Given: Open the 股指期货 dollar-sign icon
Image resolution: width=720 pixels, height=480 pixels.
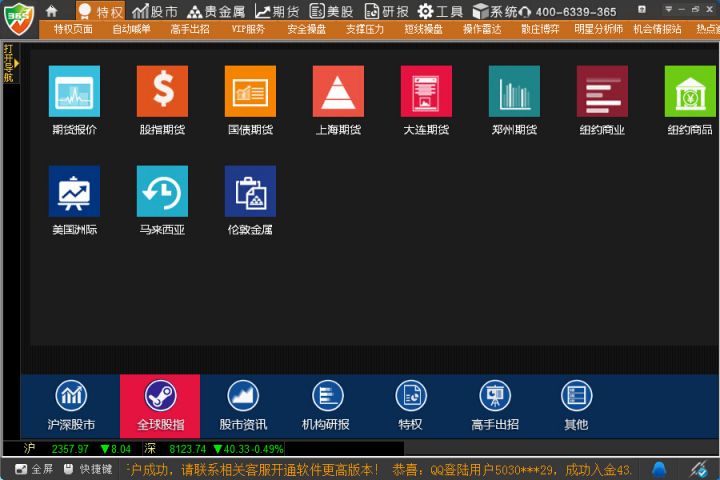Looking at the screenshot, I should (162, 92).
